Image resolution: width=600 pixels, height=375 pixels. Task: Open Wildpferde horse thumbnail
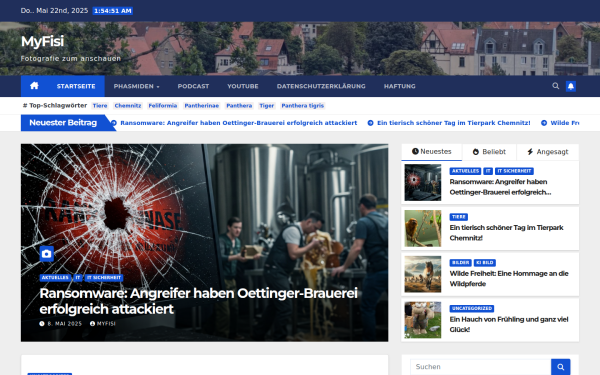[x=423, y=274]
